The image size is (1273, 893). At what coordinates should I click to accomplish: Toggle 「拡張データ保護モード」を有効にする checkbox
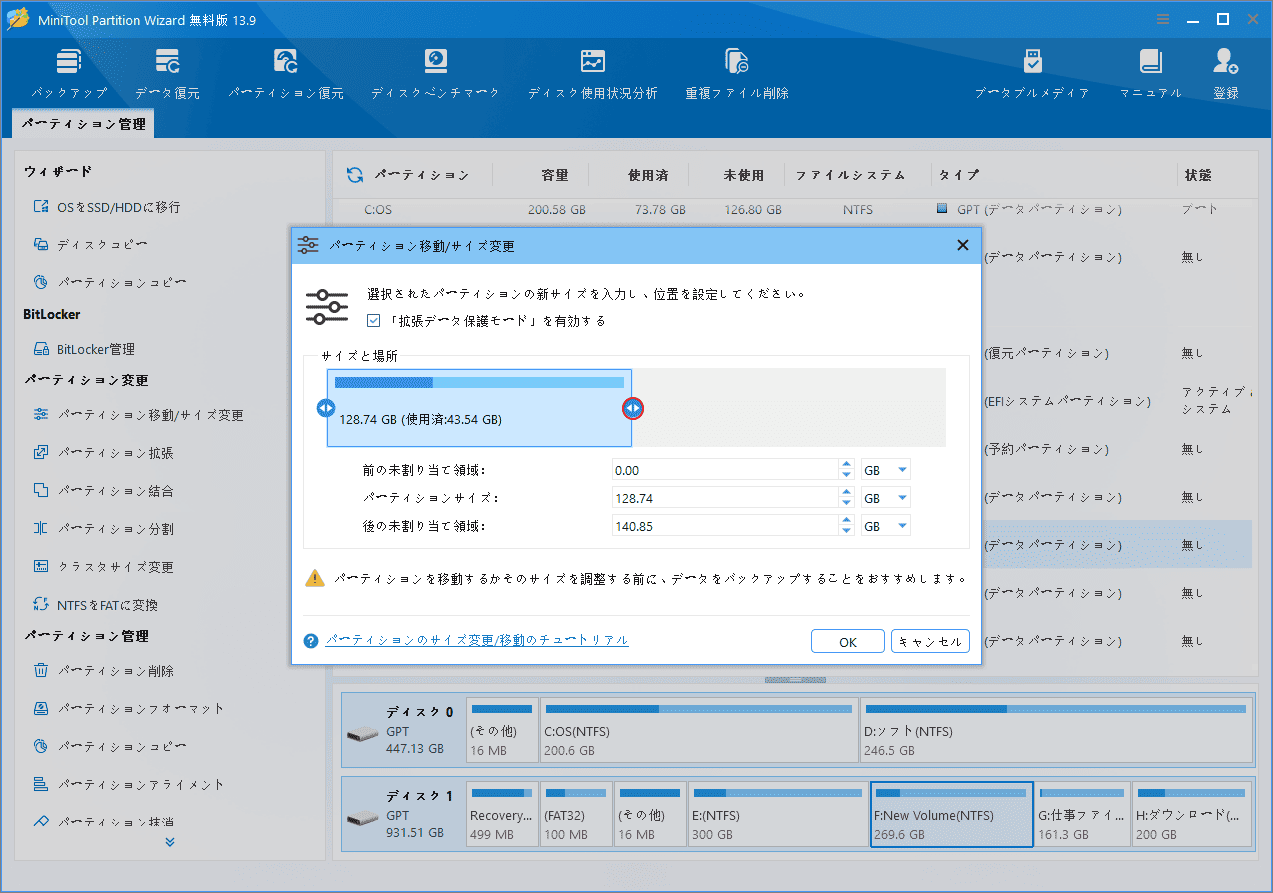tap(373, 321)
